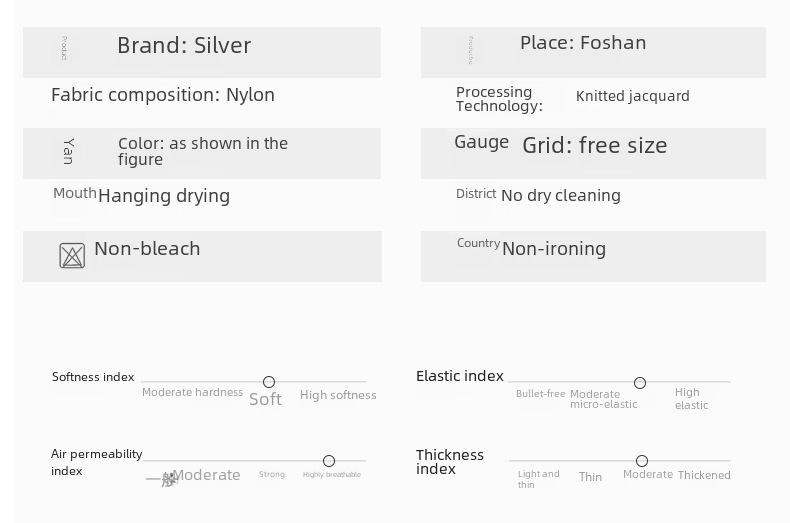The width and height of the screenshot is (790, 523).
Task: Click the Non-ironing label
Action: tap(554, 248)
